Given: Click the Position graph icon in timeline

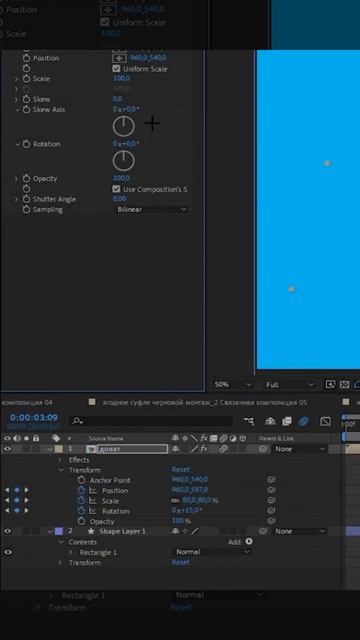Looking at the screenshot, I should coord(93,490).
